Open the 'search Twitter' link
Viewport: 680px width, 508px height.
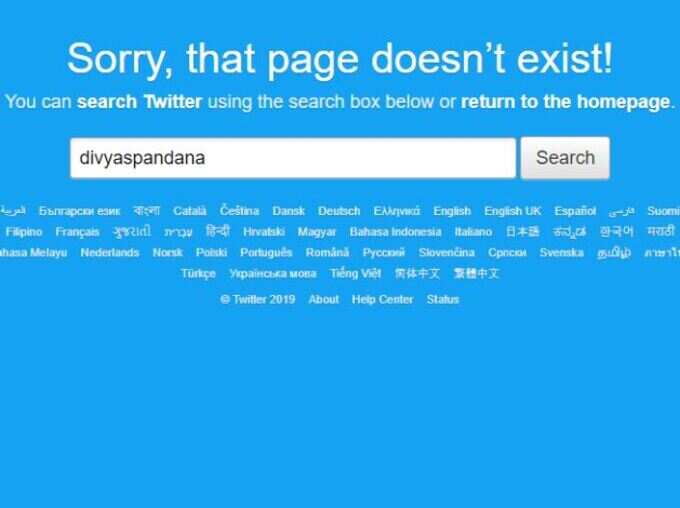139,102
